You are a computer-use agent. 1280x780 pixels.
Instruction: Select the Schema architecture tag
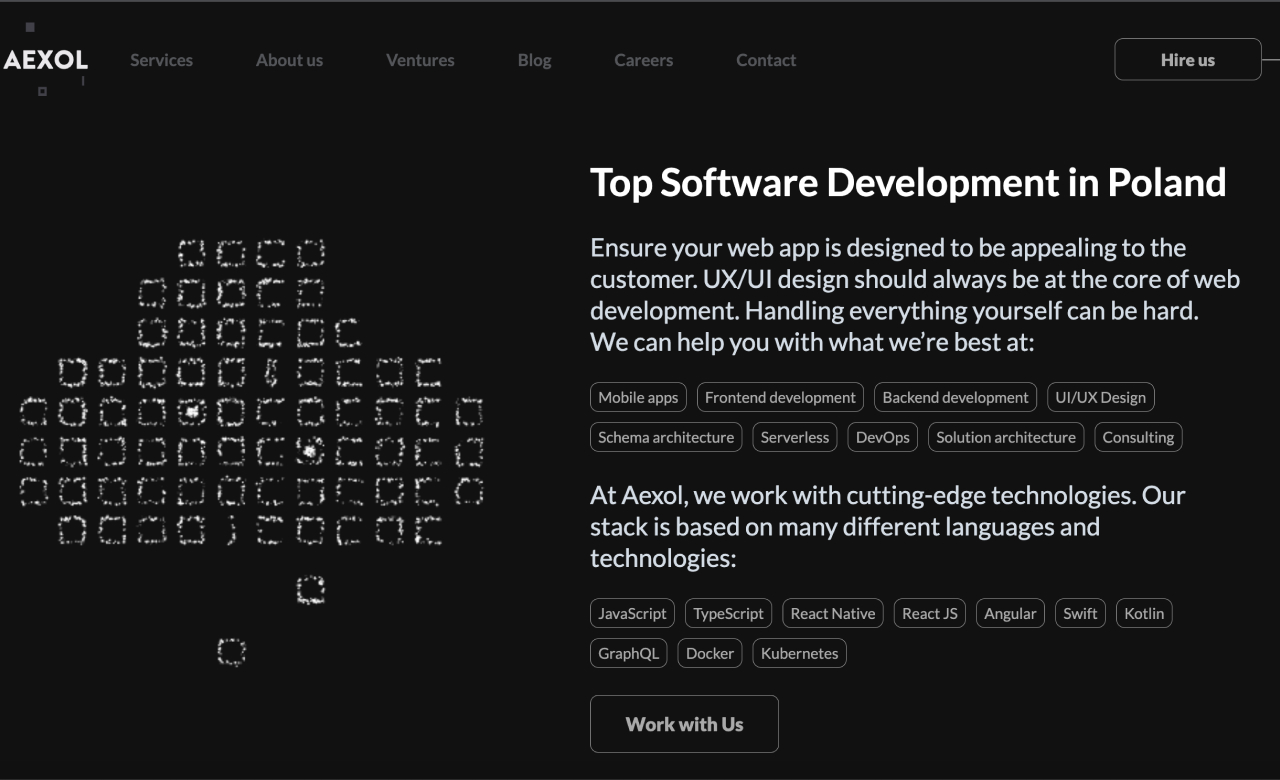pos(666,437)
